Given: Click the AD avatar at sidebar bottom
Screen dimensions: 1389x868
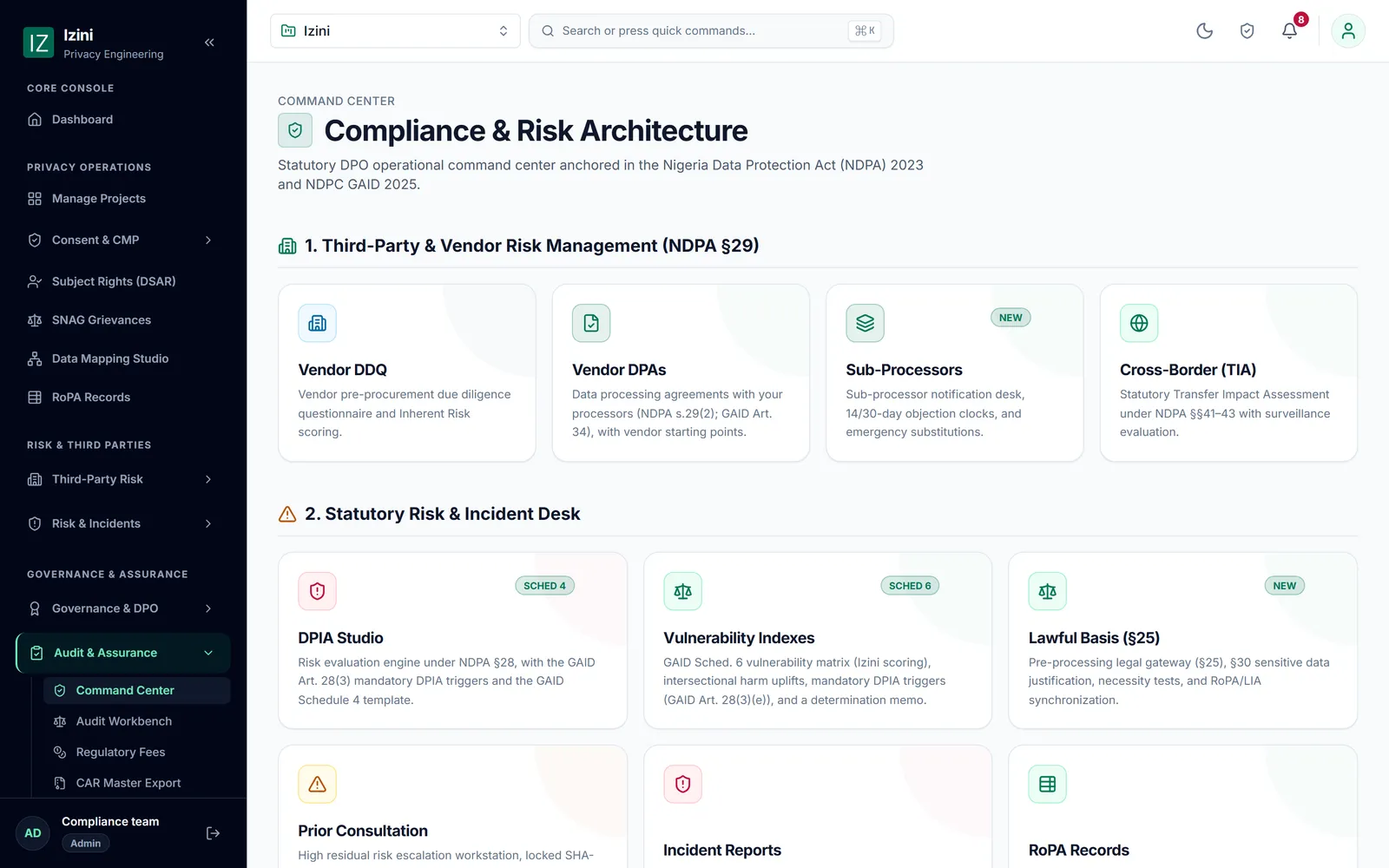Looking at the screenshot, I should (x=33, y=833).
